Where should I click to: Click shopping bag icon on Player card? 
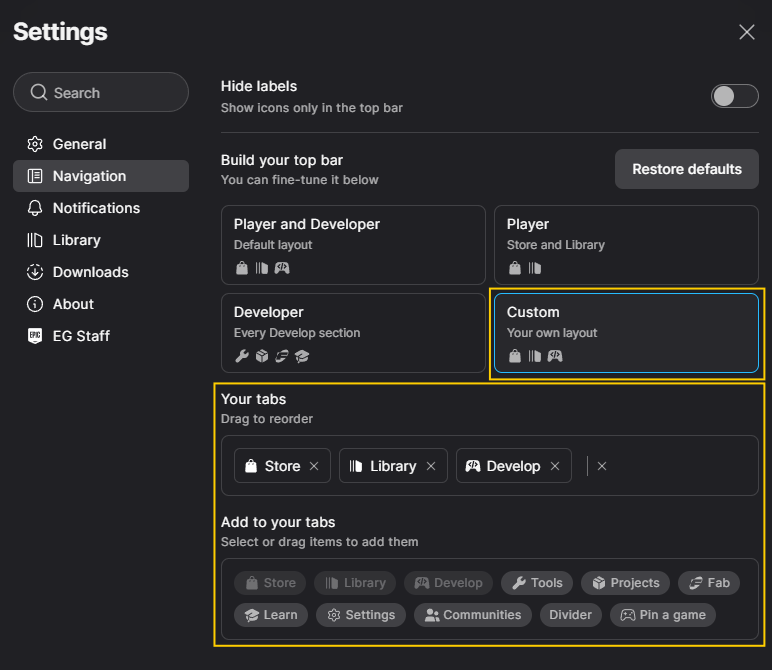click(515, 268)
